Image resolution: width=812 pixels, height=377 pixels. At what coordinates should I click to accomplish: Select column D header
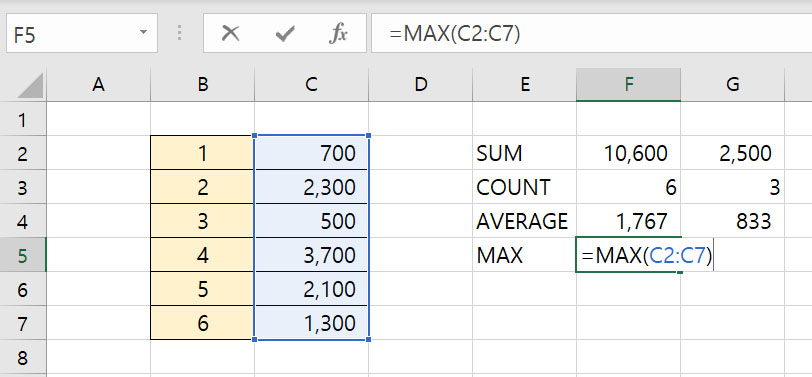pos(420,85)
